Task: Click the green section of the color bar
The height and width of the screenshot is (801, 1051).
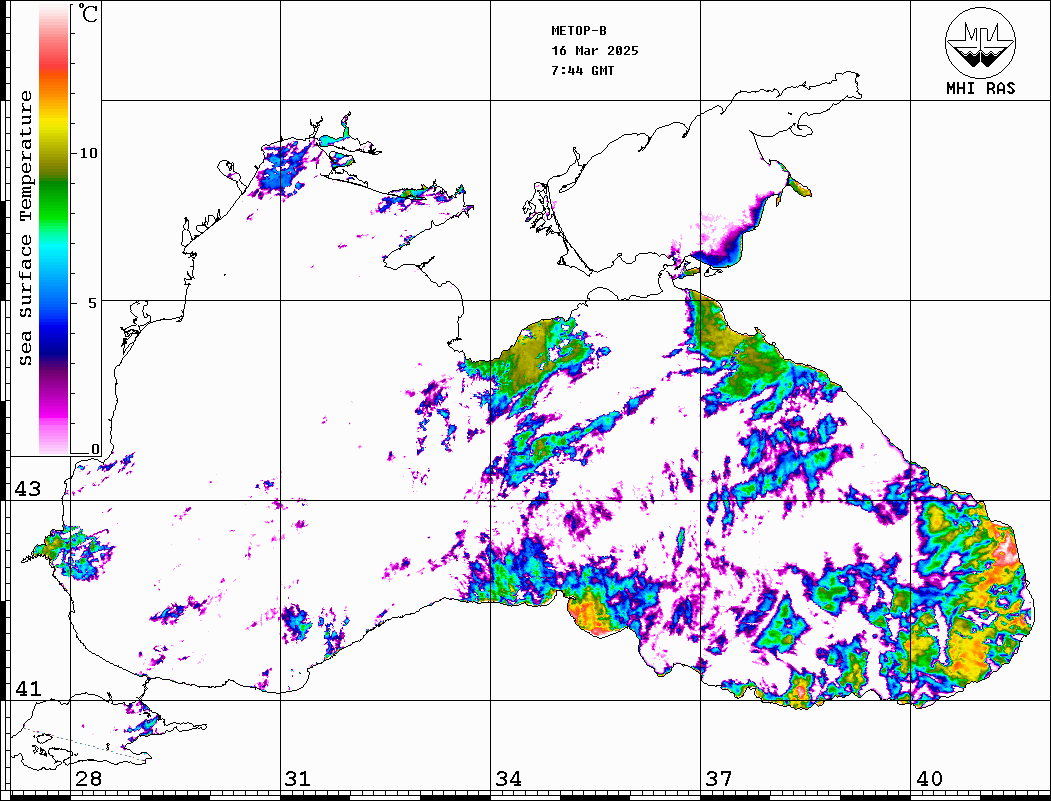Action: coord(54,201)
